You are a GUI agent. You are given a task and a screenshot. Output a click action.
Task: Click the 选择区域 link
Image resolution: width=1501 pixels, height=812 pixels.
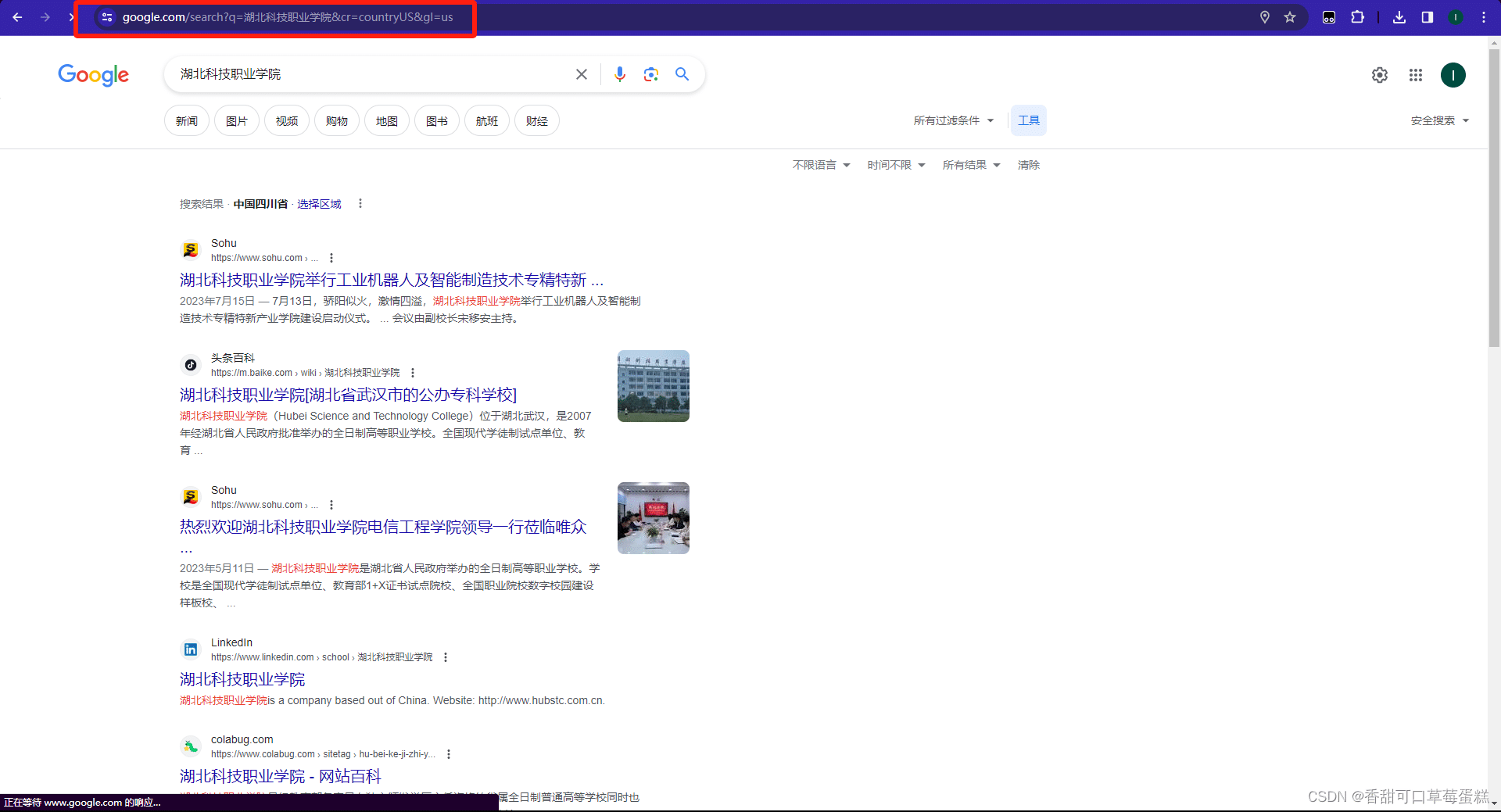(x=319, y=204)
